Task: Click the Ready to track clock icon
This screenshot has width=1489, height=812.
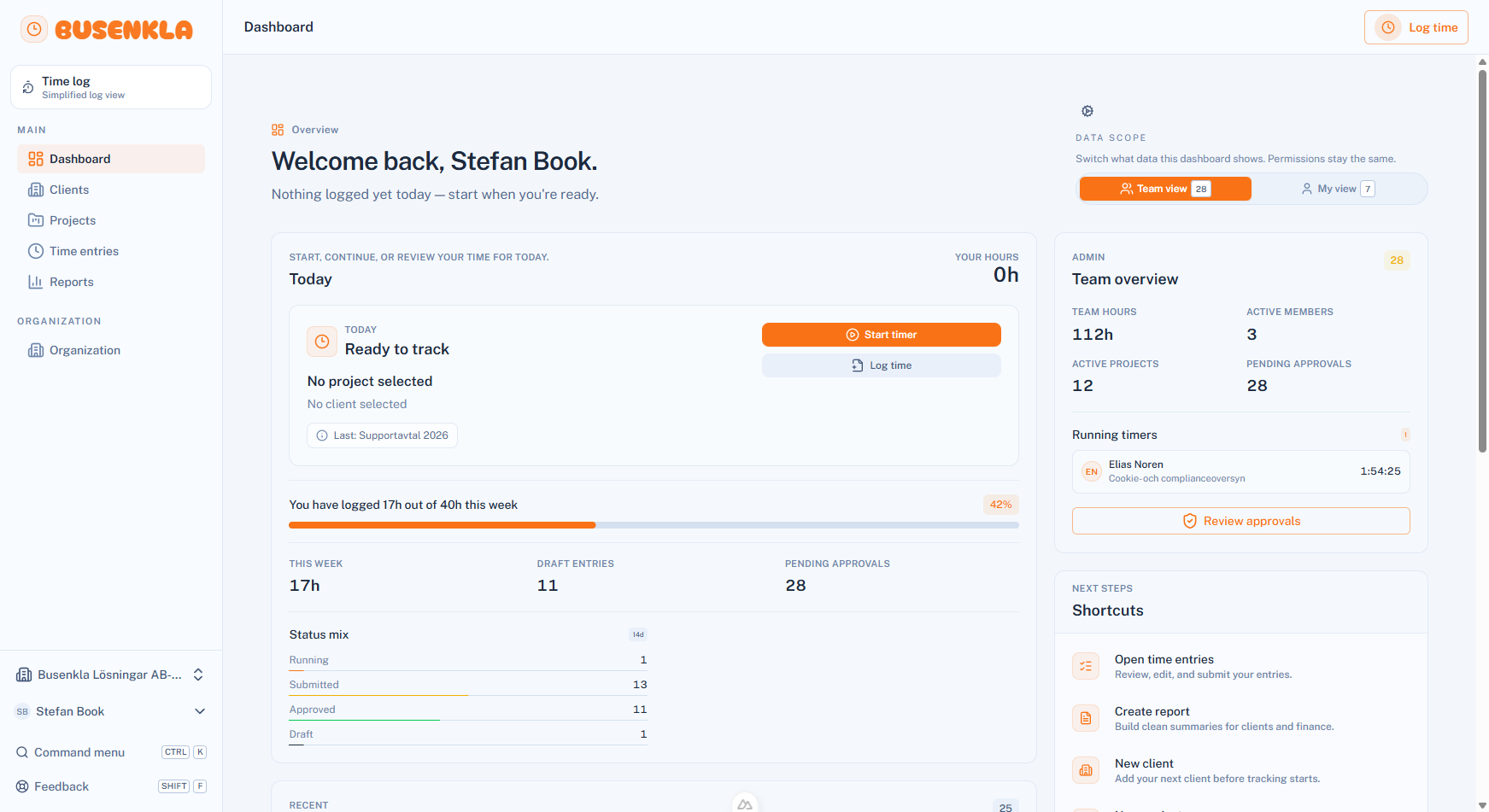Action: pos(322,342)
